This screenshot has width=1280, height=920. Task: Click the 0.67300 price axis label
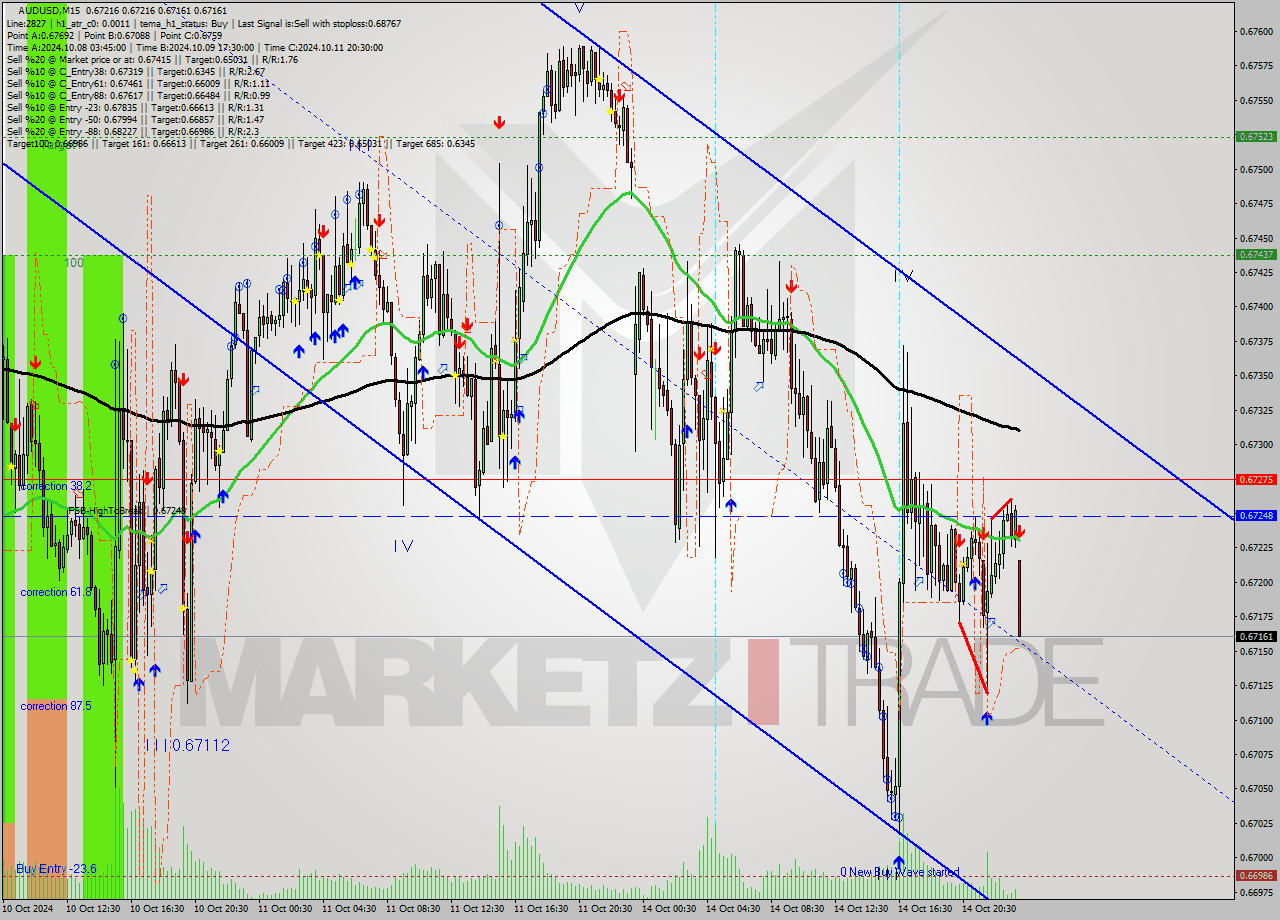tap(1255, 444)
